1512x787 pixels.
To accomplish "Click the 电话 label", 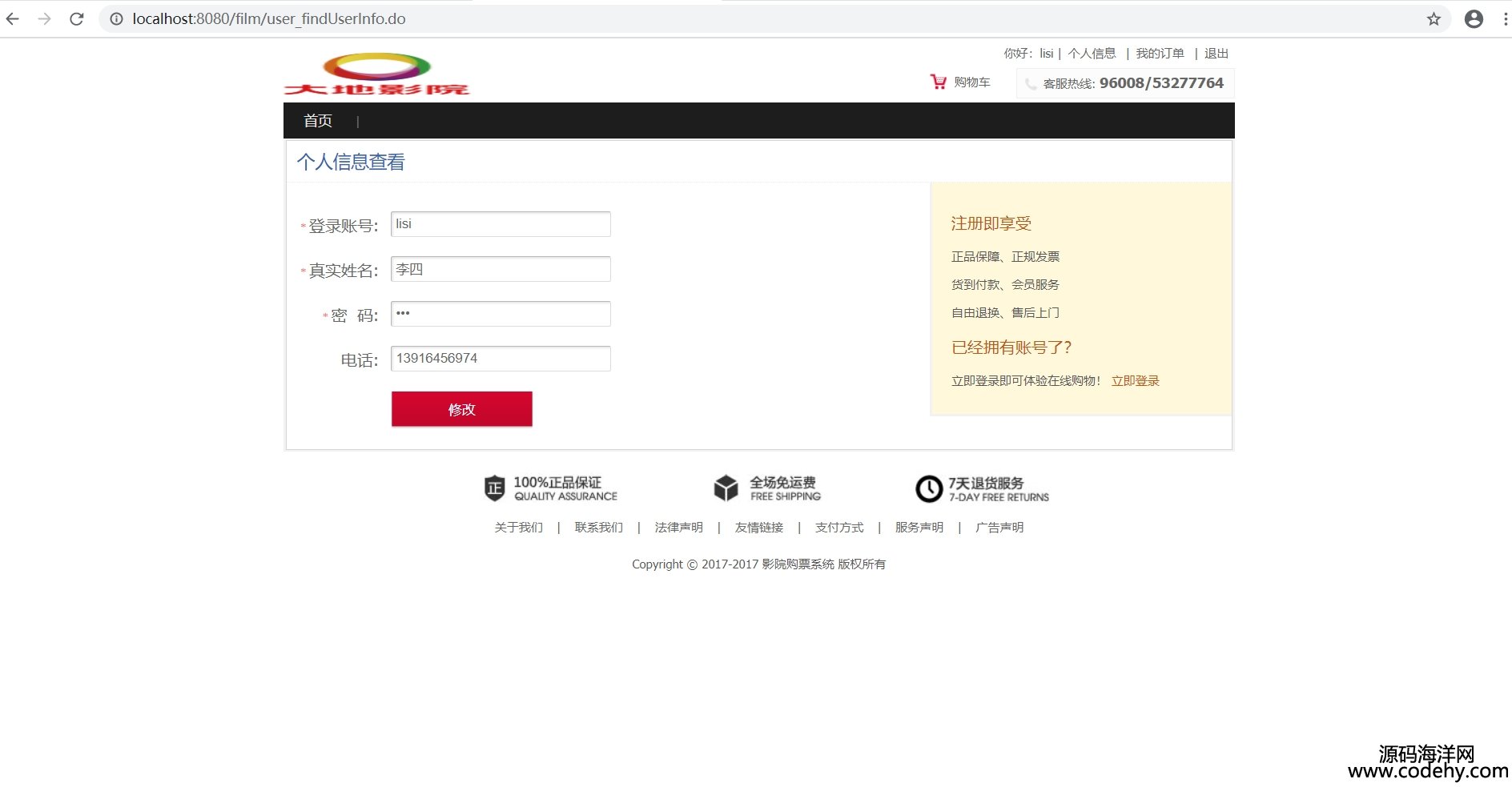I will click(x=360, y=361).
